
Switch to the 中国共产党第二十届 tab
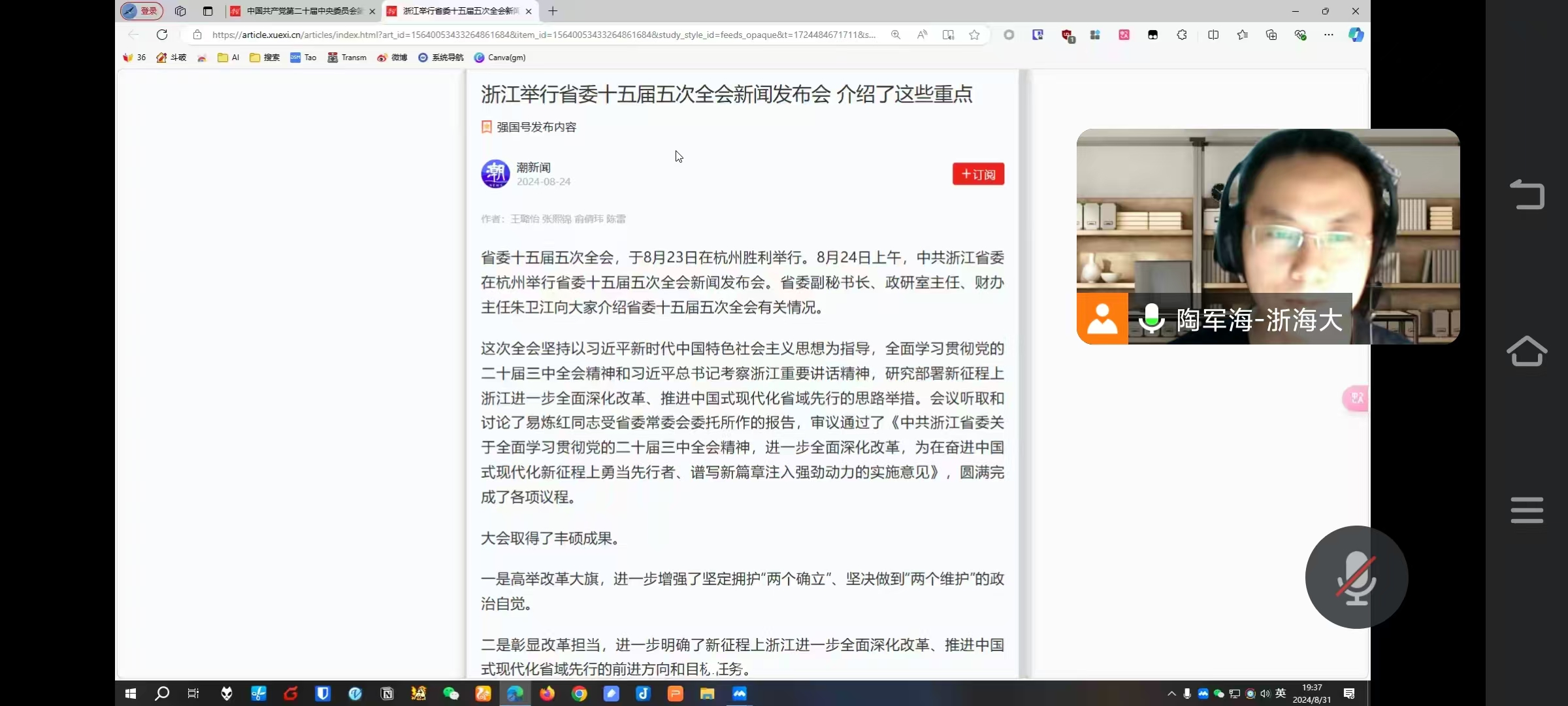pos(304,11)
